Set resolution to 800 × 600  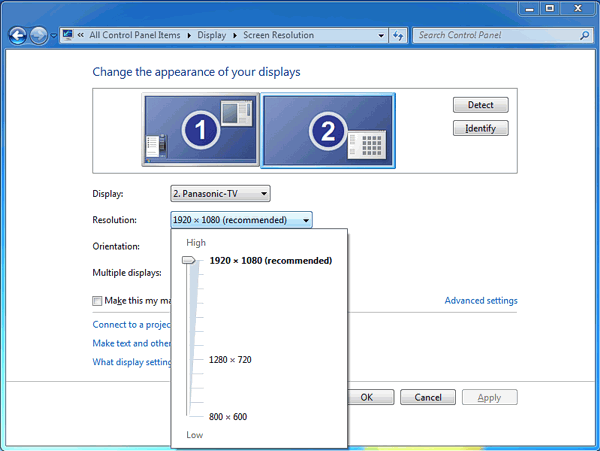pyautogui.click(x=228, y=417)
